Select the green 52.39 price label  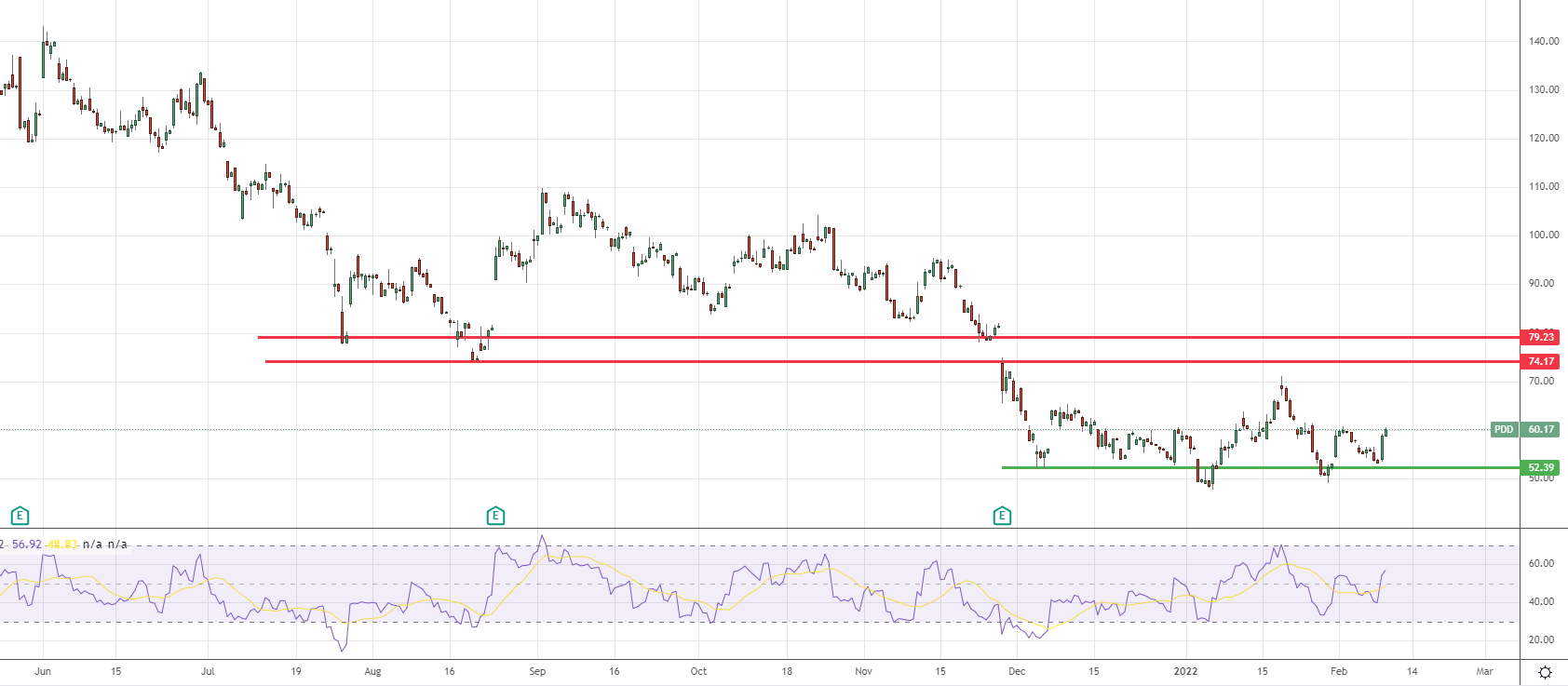click(1541, 467)
